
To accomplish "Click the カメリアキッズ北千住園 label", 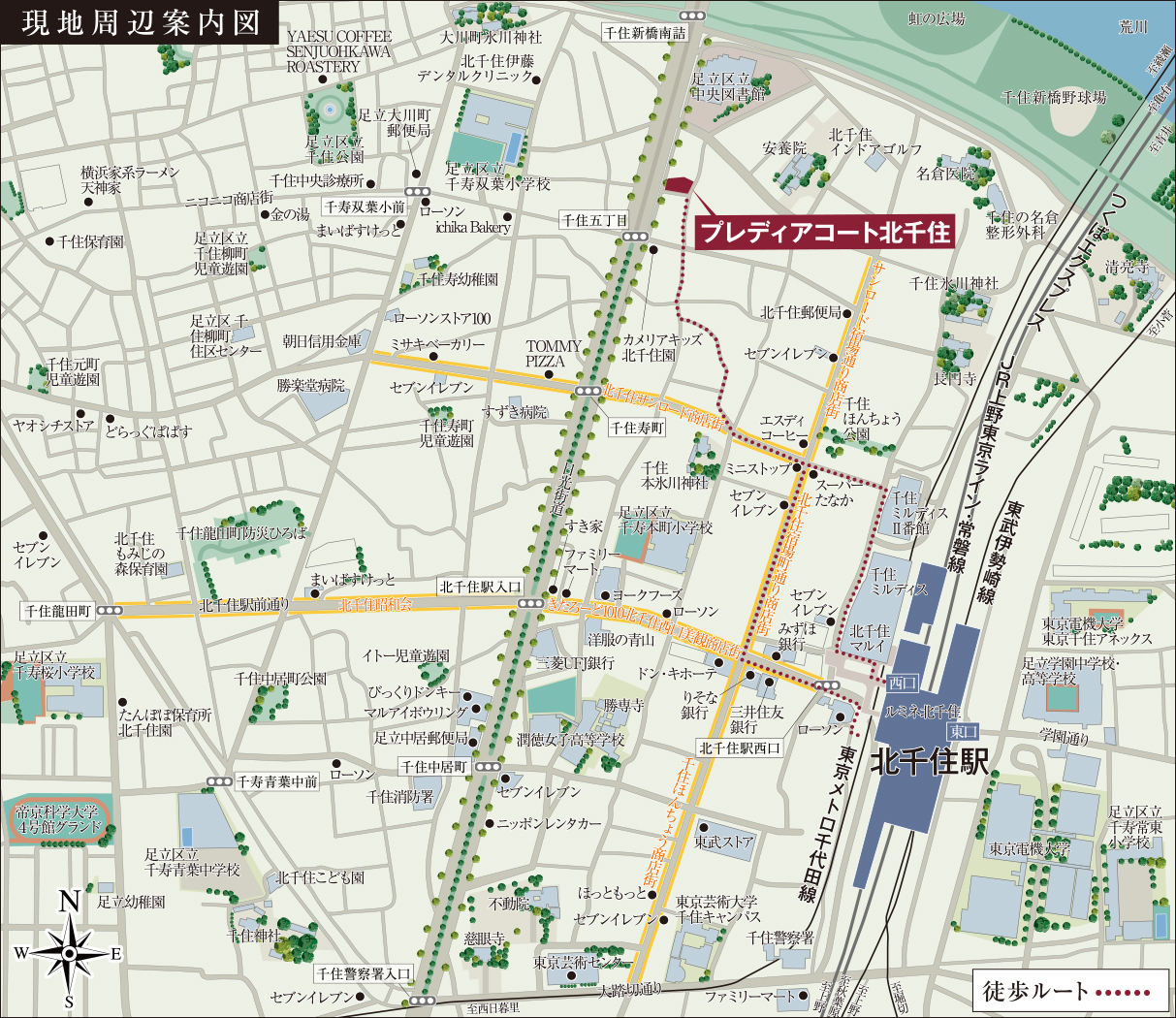I will [662, 347].
